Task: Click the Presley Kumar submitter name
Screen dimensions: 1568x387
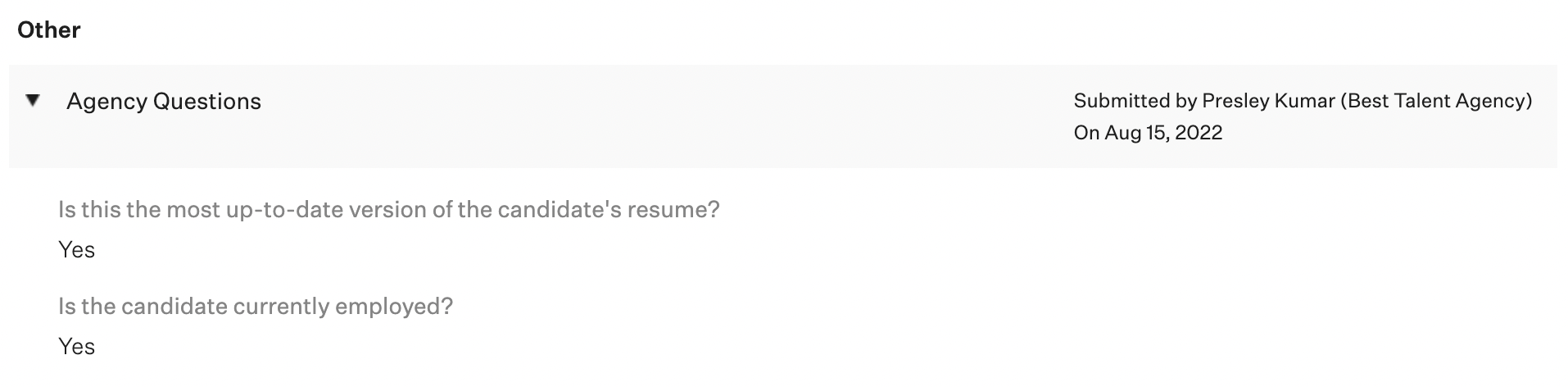Action: 1267,101
